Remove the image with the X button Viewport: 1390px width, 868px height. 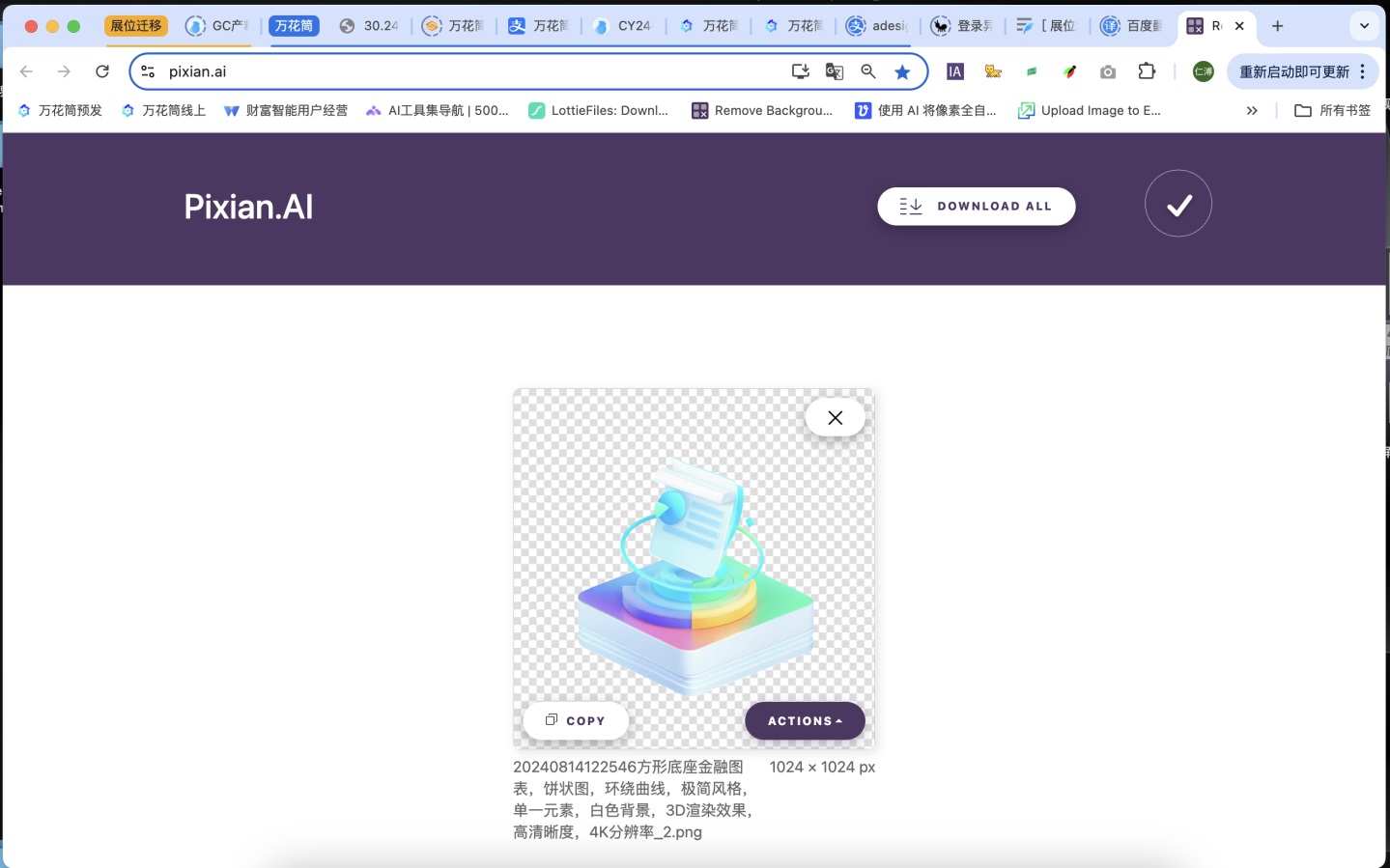tap(835, 417)
